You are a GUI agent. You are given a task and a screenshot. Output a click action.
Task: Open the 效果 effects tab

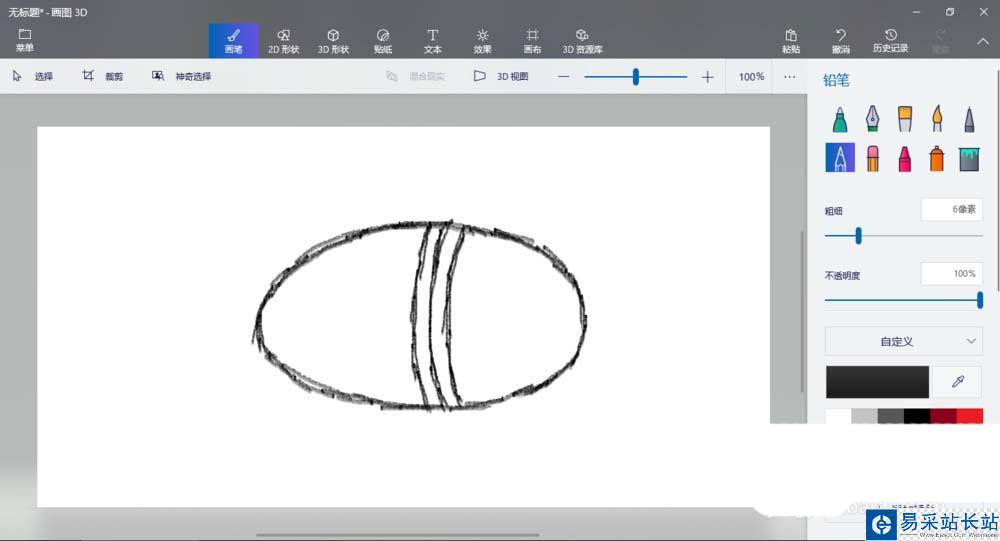[482, 41]
